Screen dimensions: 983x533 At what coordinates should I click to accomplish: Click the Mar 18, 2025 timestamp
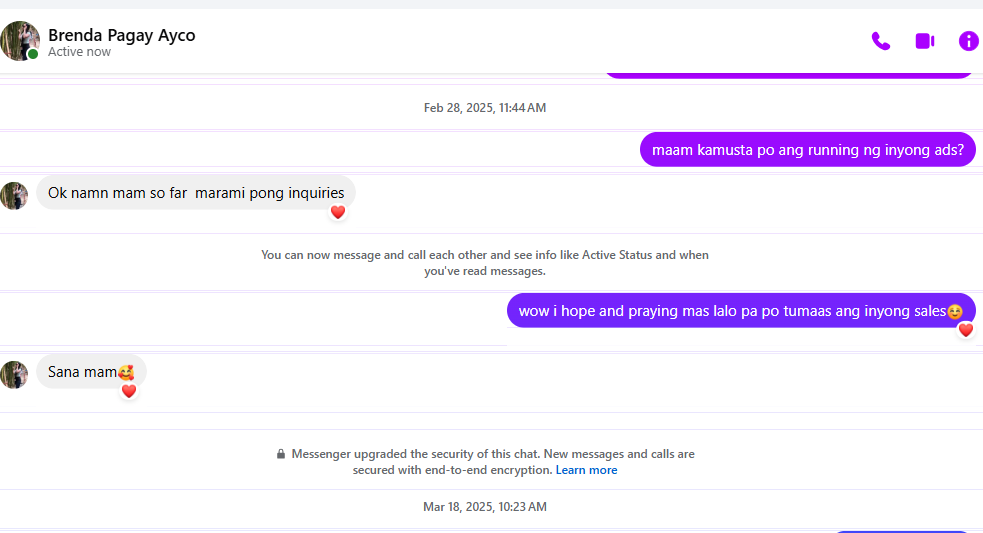[484, 507]
